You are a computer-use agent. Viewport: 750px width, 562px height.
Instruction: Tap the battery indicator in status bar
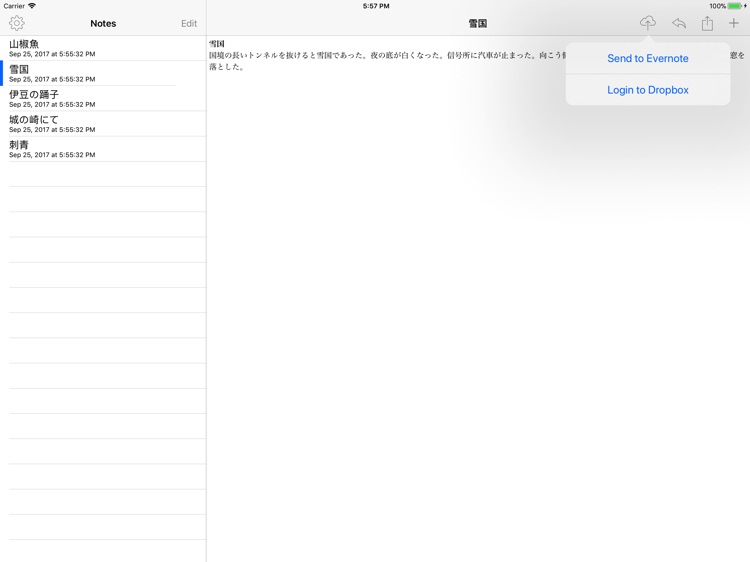point(735,6)
